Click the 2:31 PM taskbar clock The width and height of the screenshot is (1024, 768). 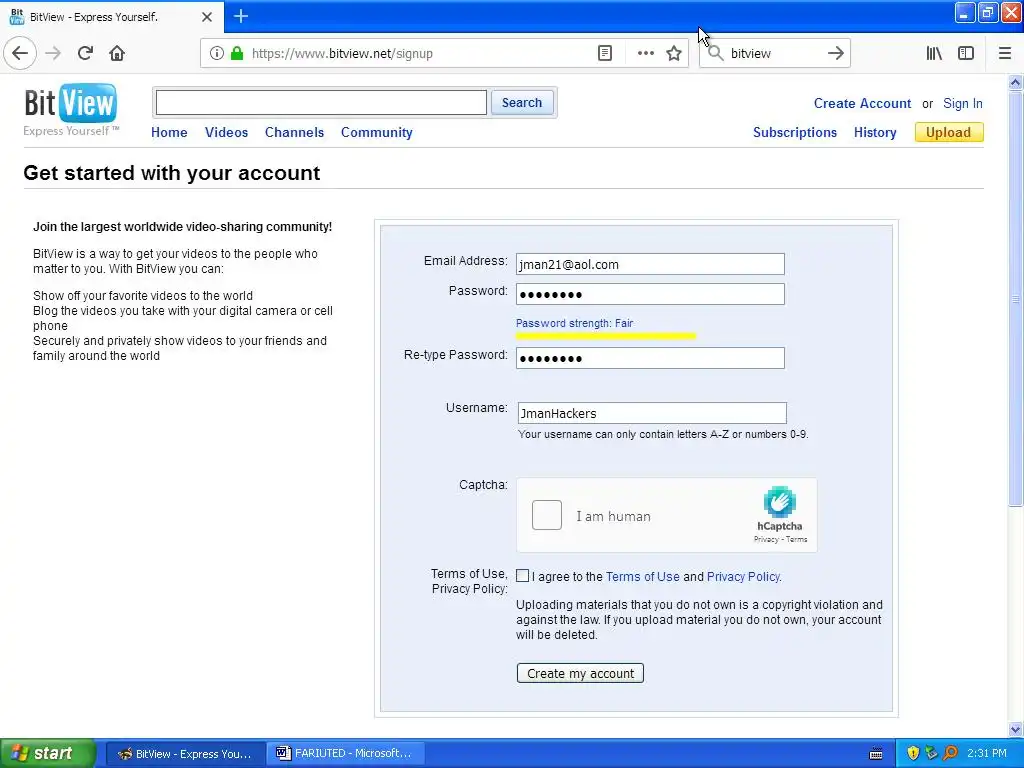[x=987, y=753]
